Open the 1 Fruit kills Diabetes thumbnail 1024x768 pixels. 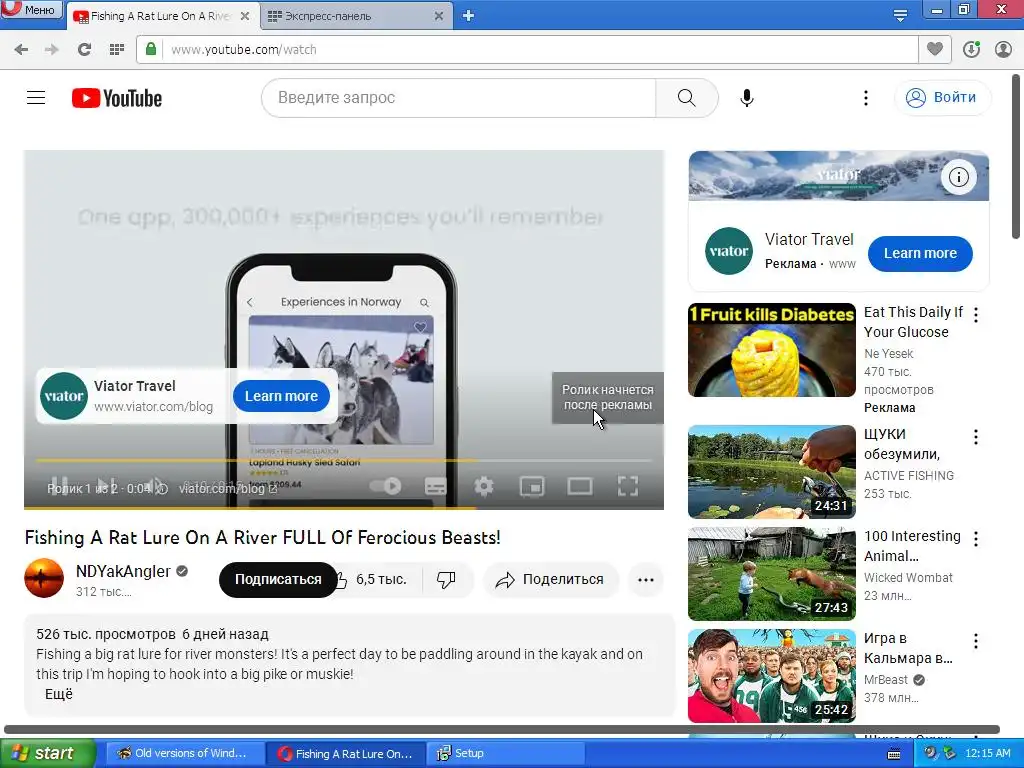pyautogui.click(x=772, y=349)
